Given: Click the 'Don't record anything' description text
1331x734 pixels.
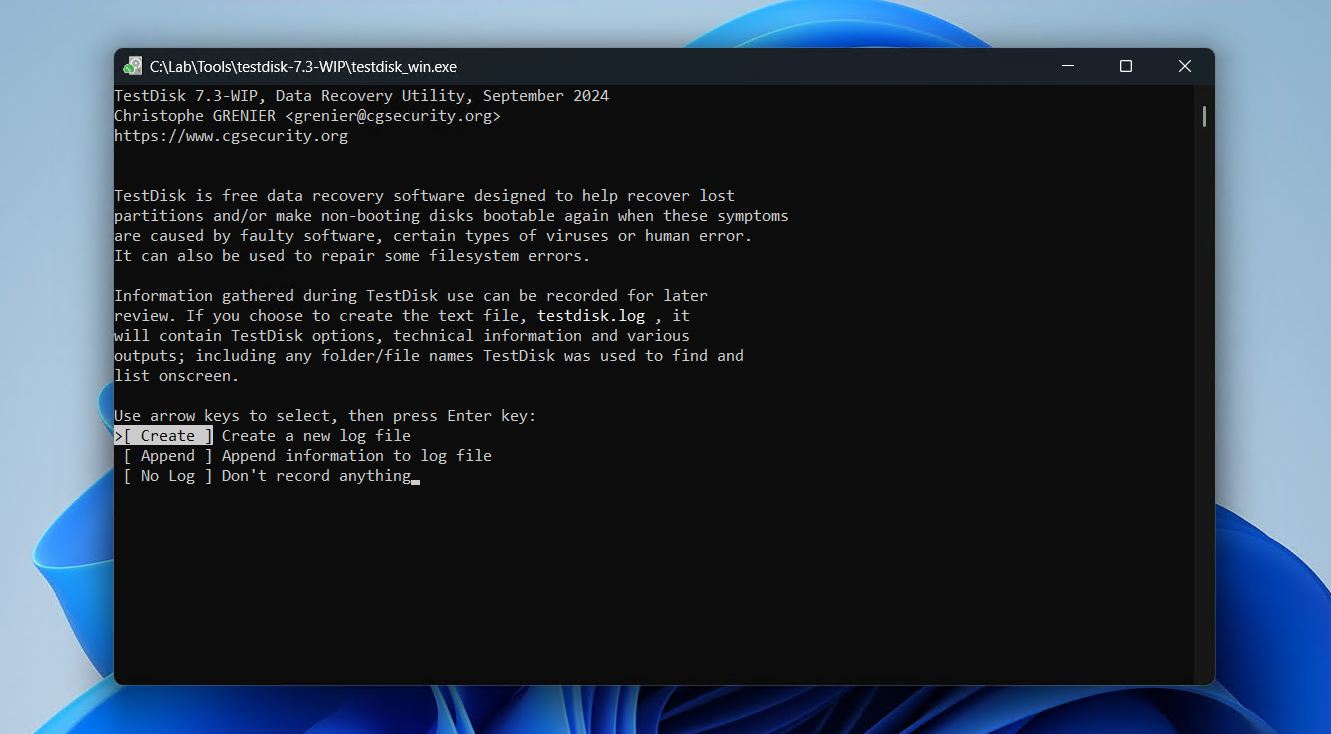Looking at the screenshot, I should pos(315,475).
